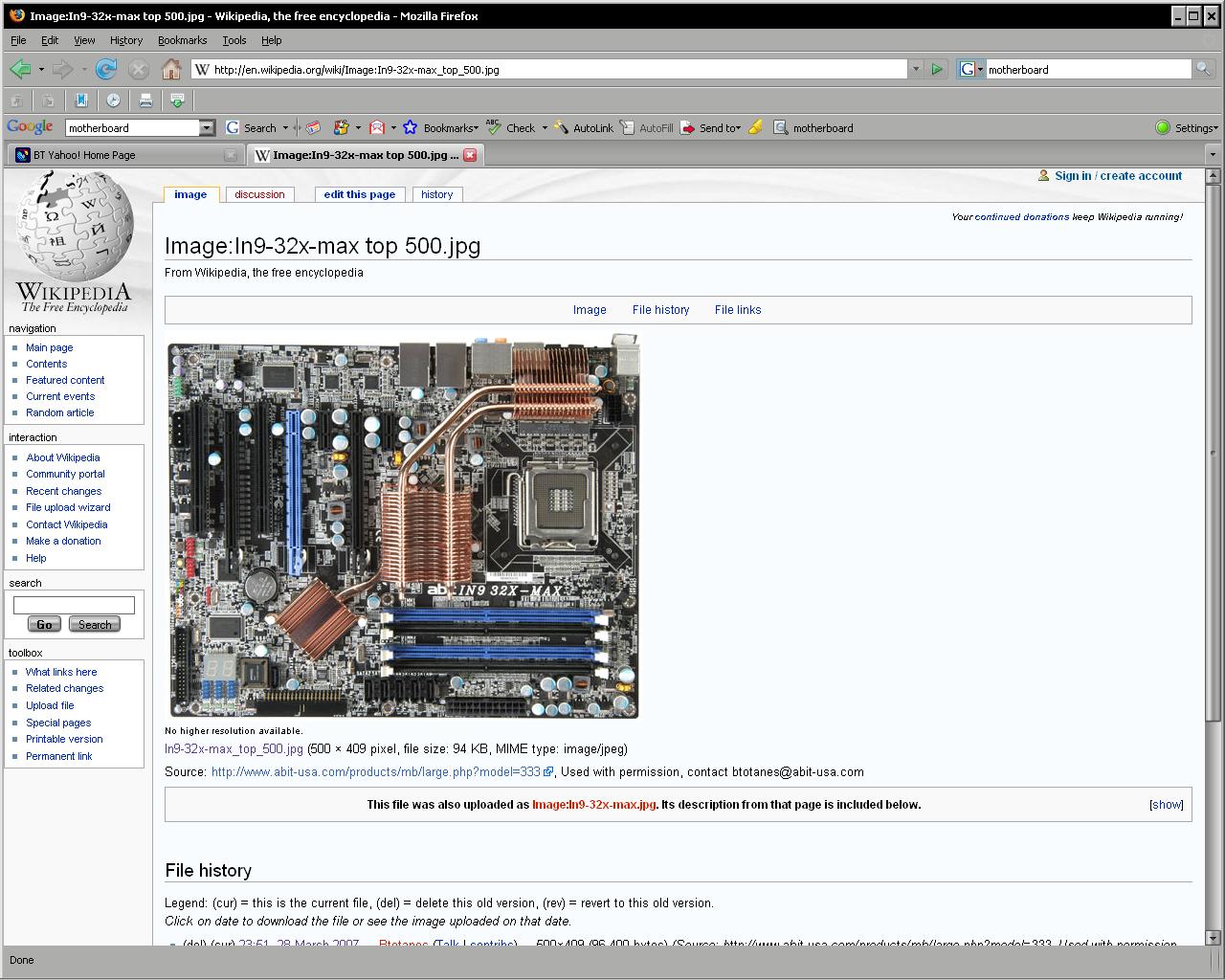Open the Bookmarks menu
Screen dimensions: 1225x980
[x=182, y=40]
